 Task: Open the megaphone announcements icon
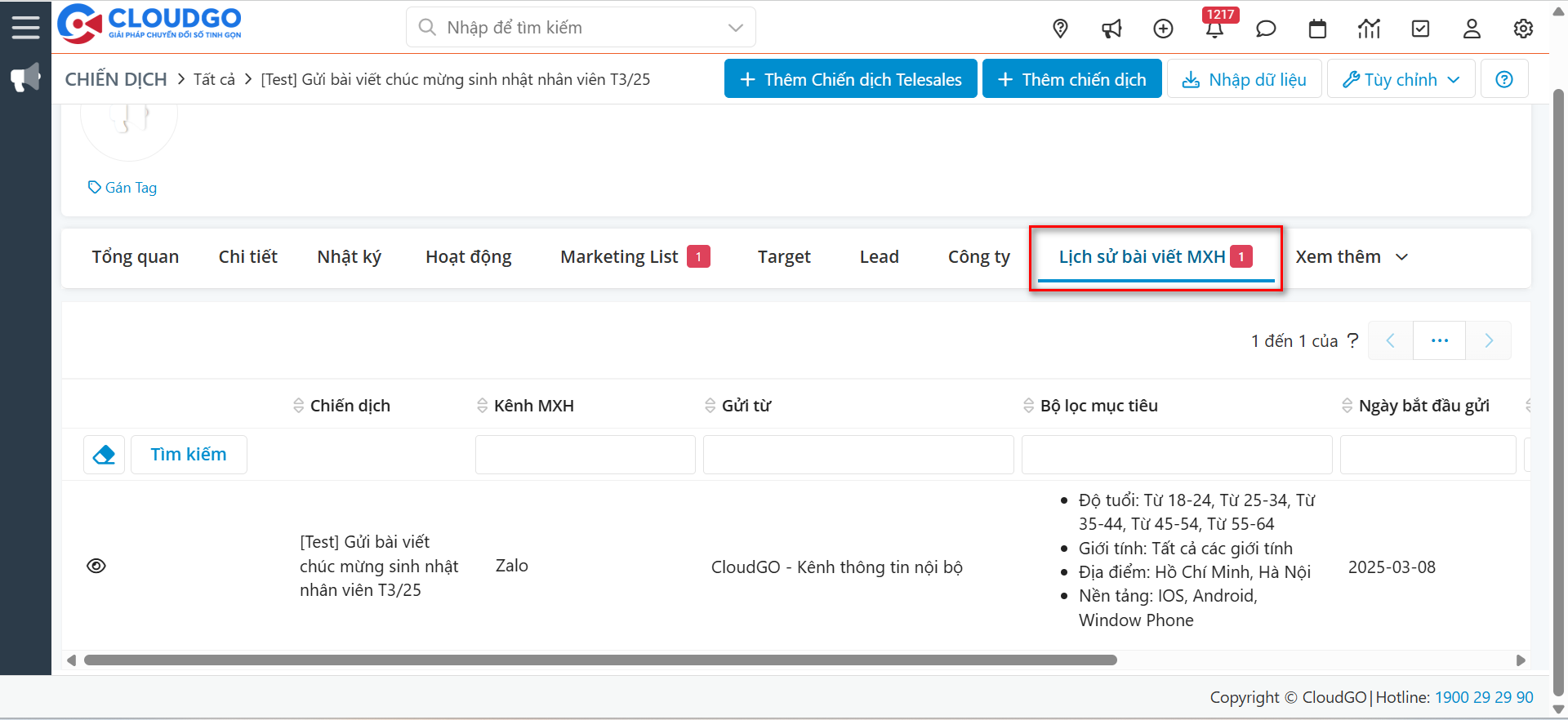(x=1111, y=29)
